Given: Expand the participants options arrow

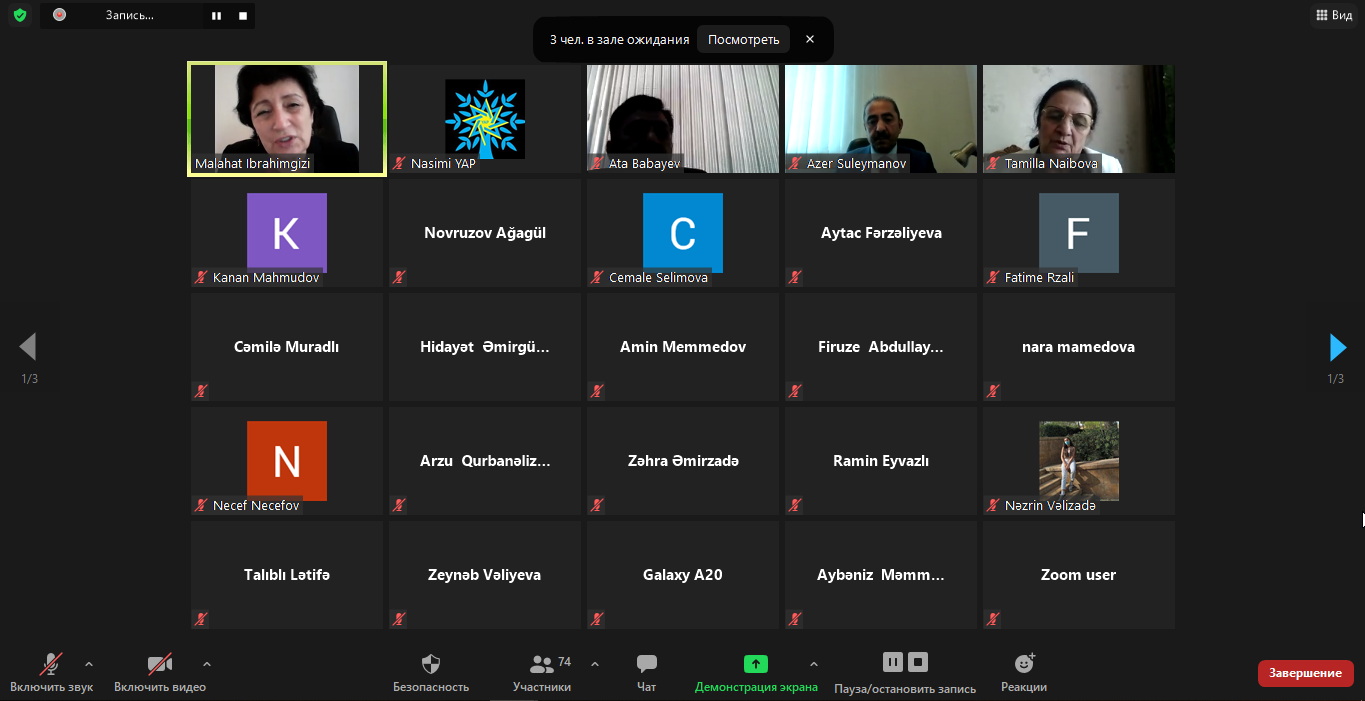Looking at the screenshot, I should [595, 664].
